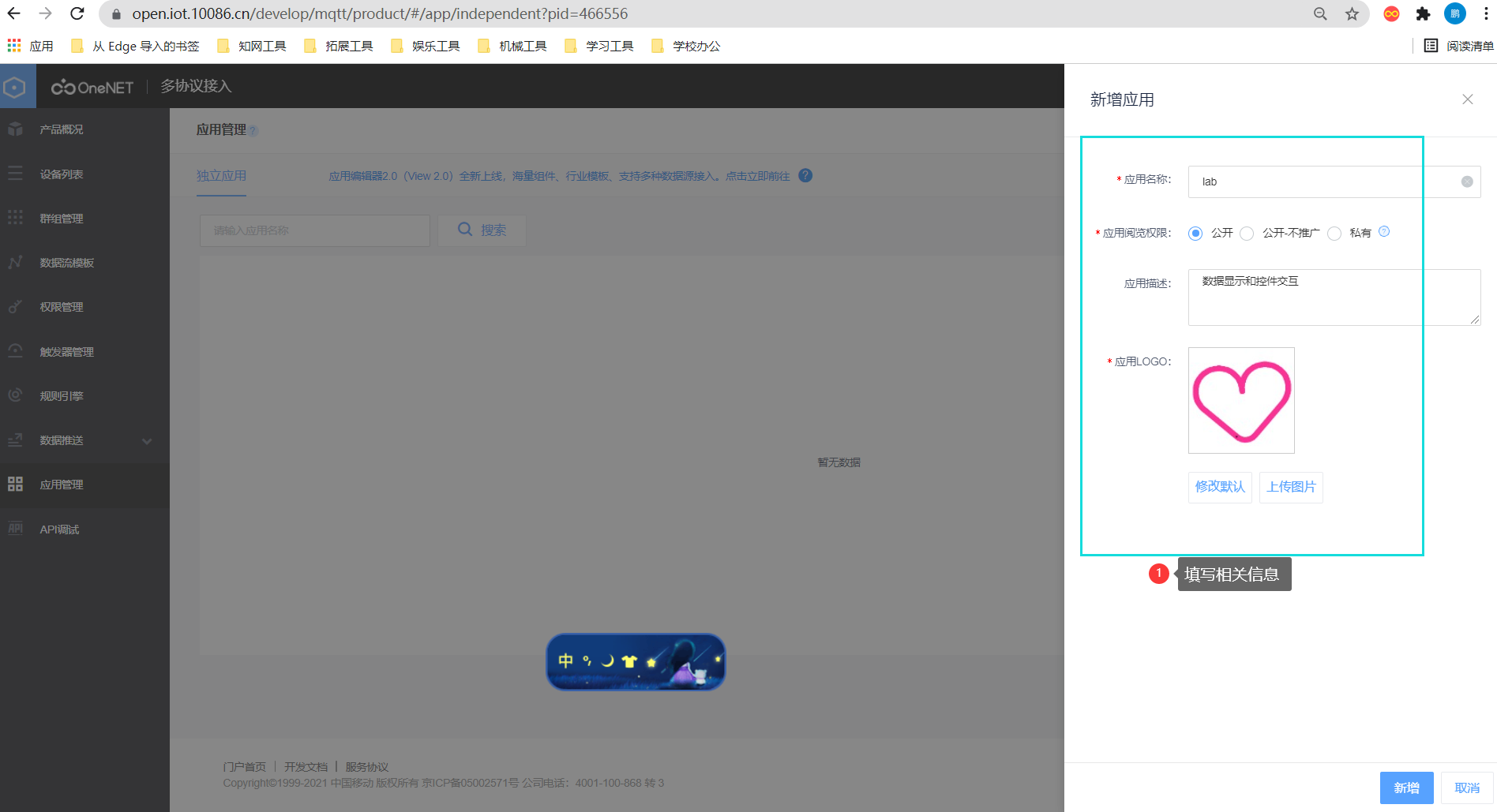Click the 数据推送 icon

tap(15, 440)
